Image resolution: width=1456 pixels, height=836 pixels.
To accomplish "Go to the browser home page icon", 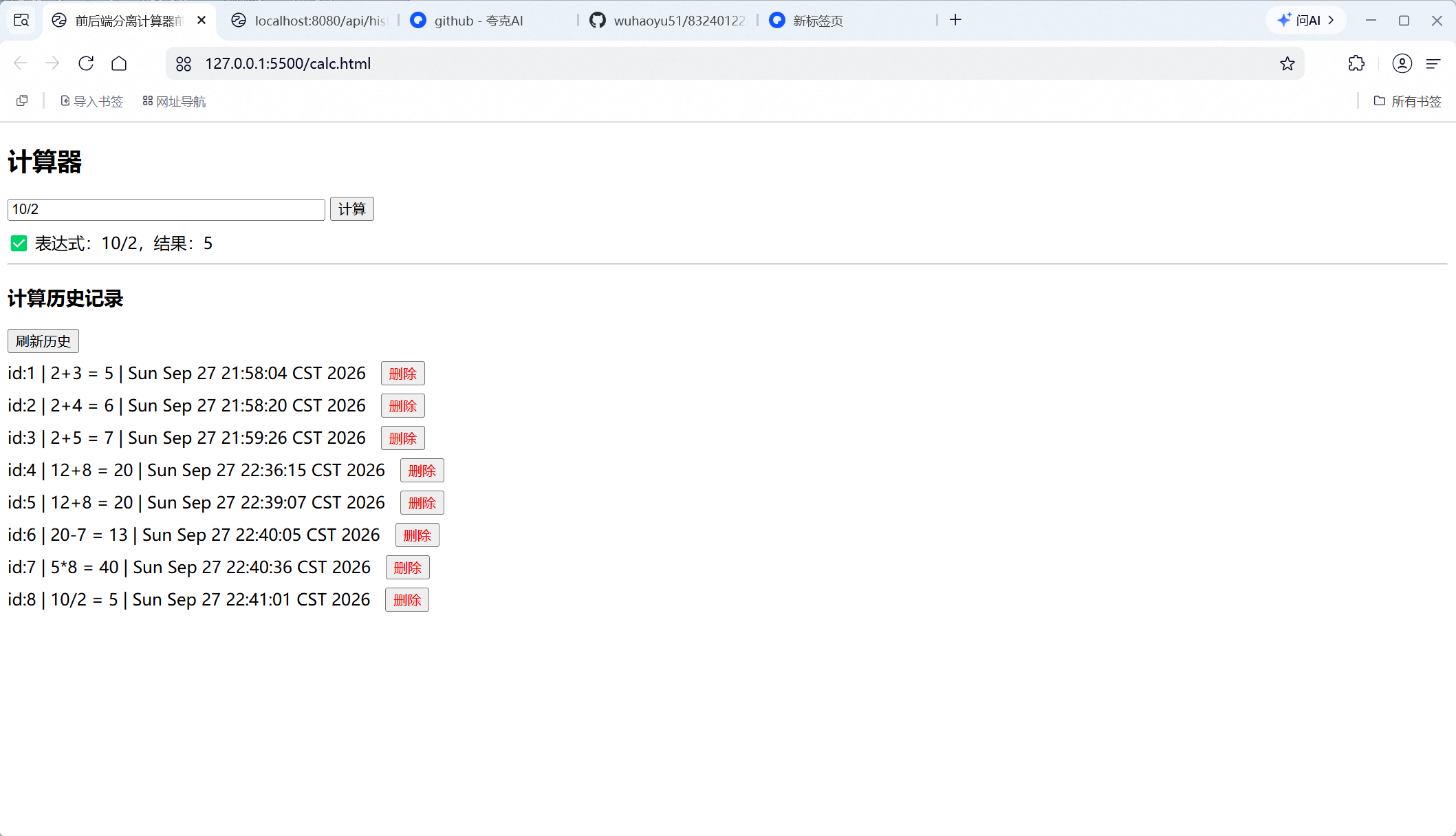I will tap(119, 63).
